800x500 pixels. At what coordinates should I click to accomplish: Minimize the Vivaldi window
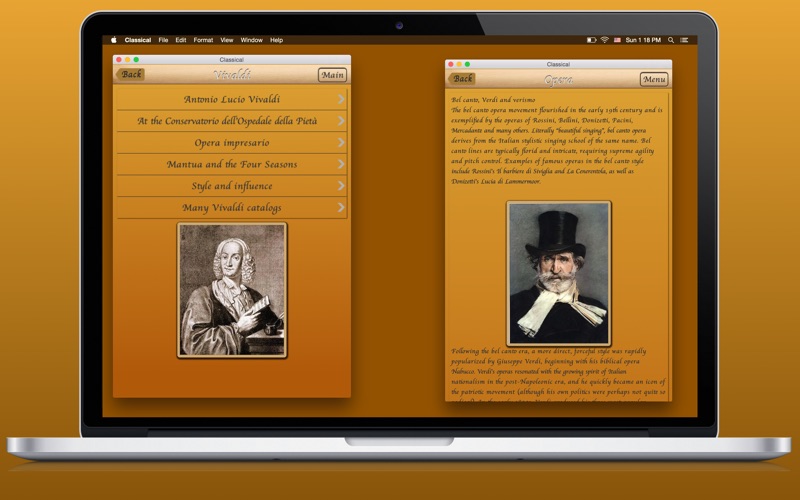pos(128,60)
